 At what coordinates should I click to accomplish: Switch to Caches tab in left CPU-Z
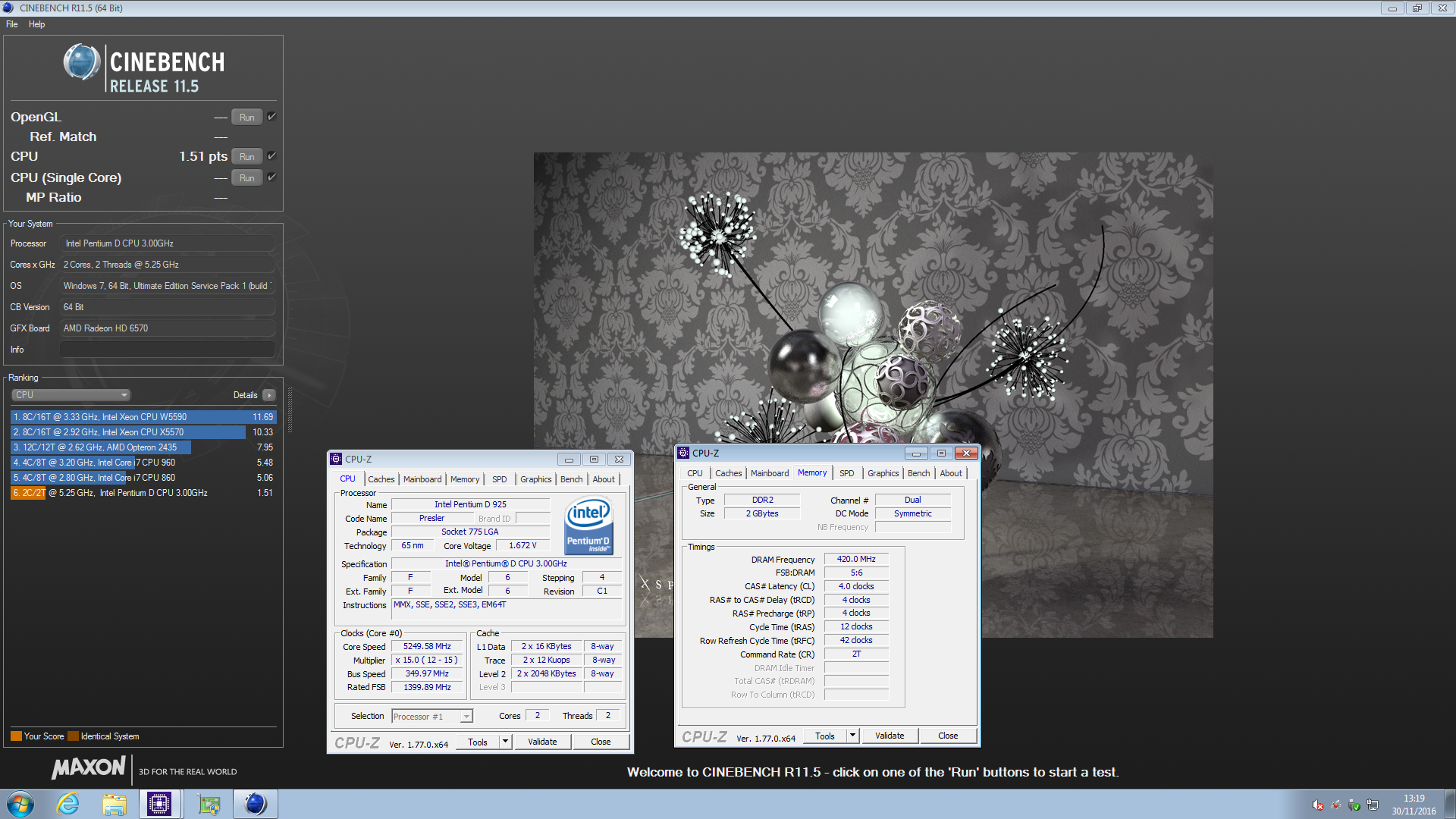point(381,479)
